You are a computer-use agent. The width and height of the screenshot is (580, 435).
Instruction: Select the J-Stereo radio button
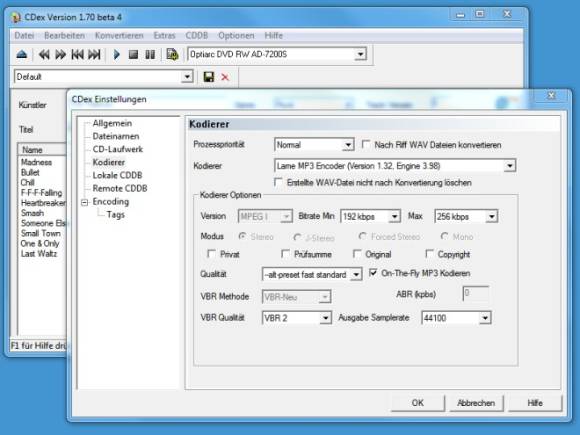297,237
